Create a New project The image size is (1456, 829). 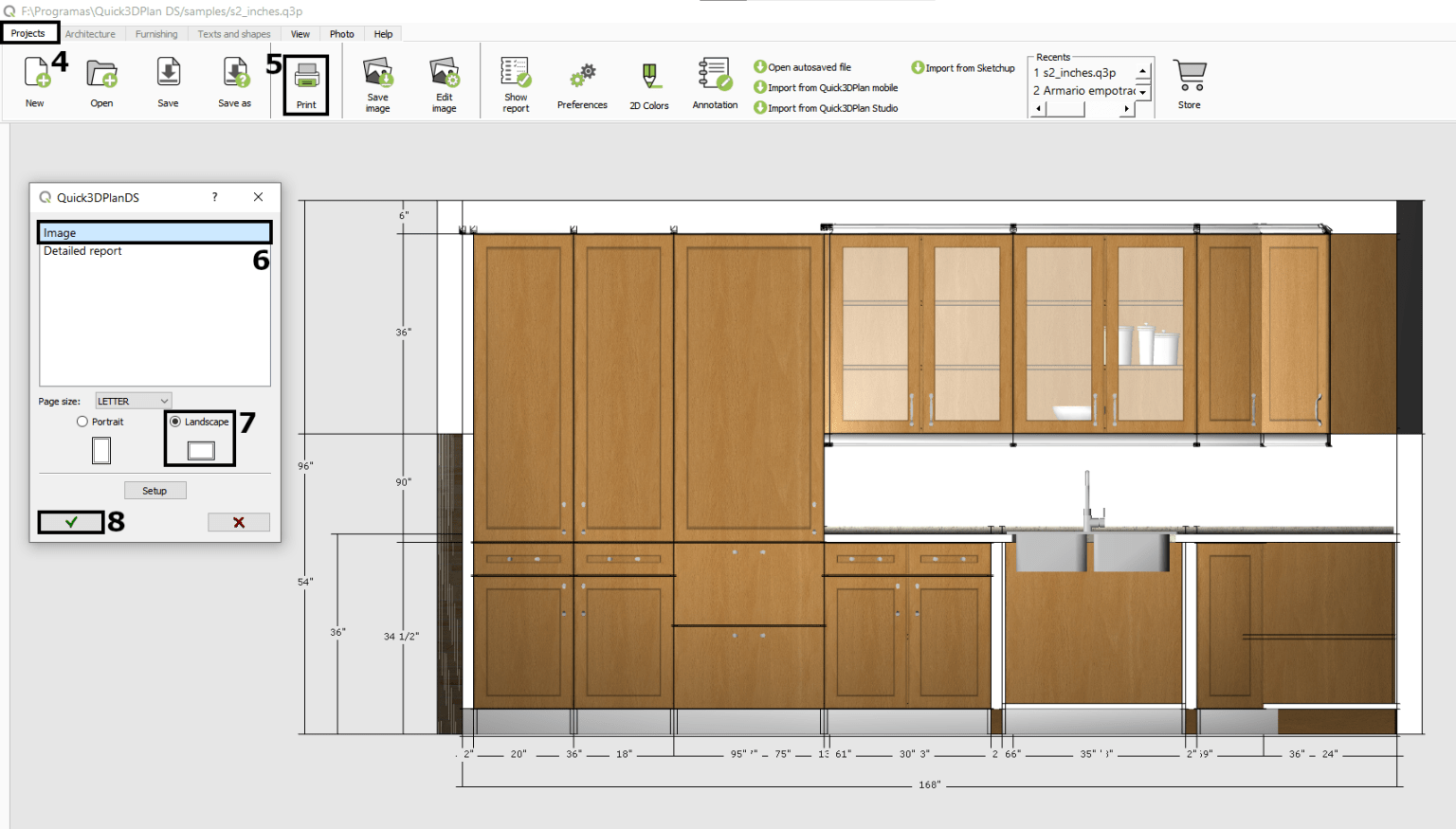point(34,83)
